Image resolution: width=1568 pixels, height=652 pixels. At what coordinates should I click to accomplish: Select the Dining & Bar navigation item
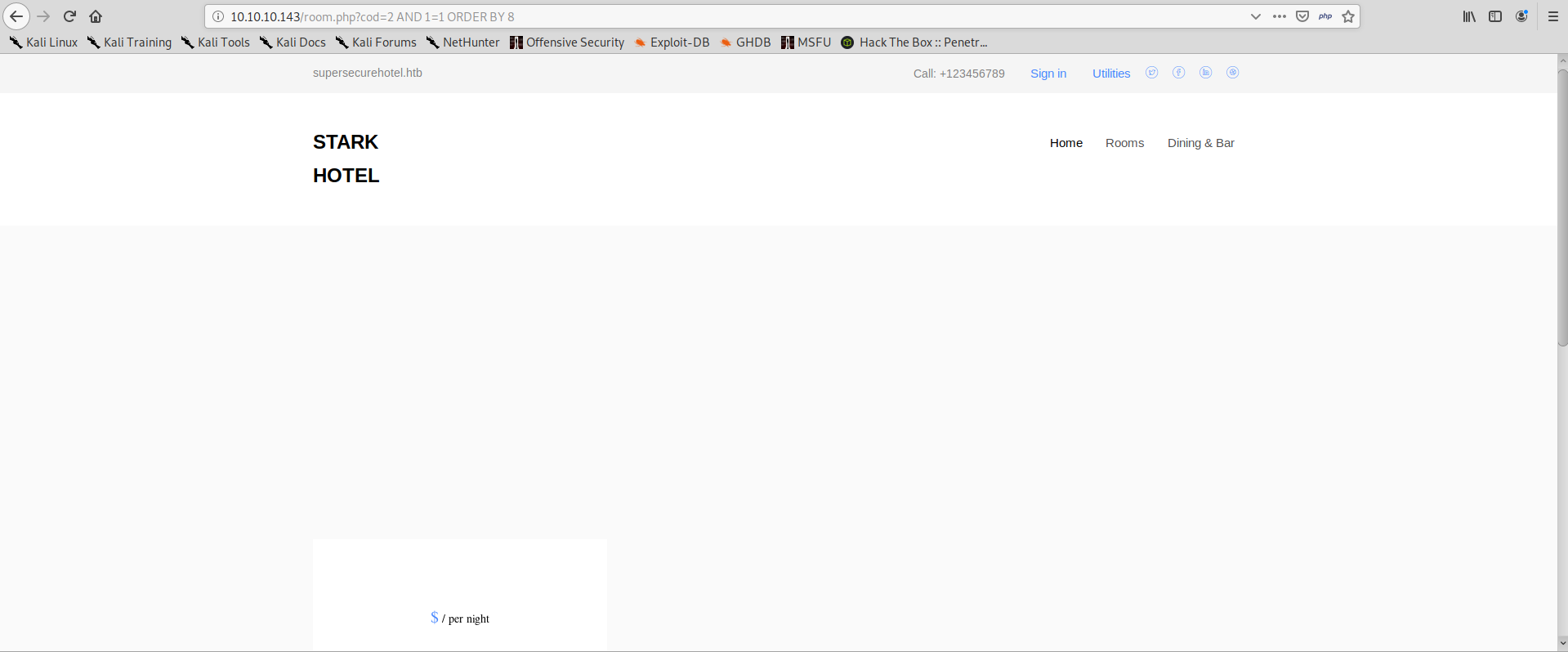(1201, 143)
